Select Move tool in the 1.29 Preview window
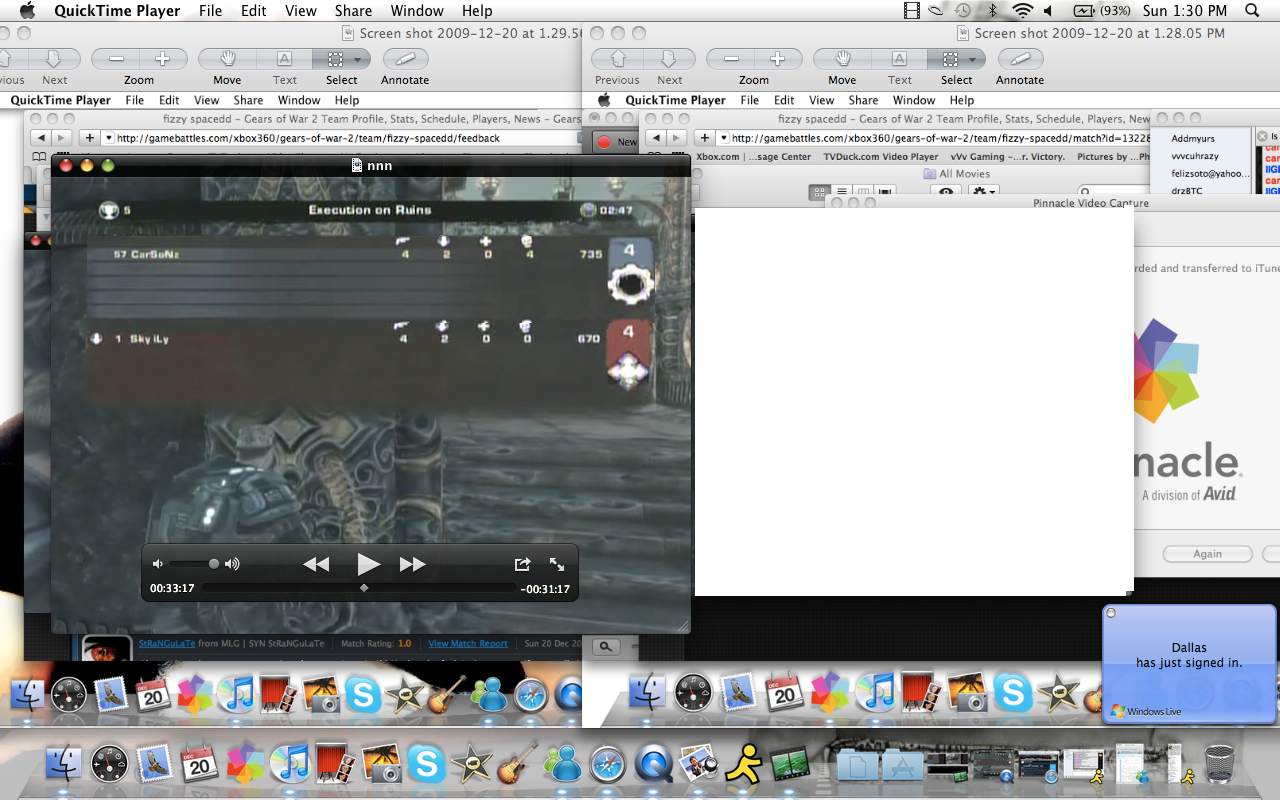This screenshot has height=800, width=1280. pyautogui.click(x=227, y=60)
